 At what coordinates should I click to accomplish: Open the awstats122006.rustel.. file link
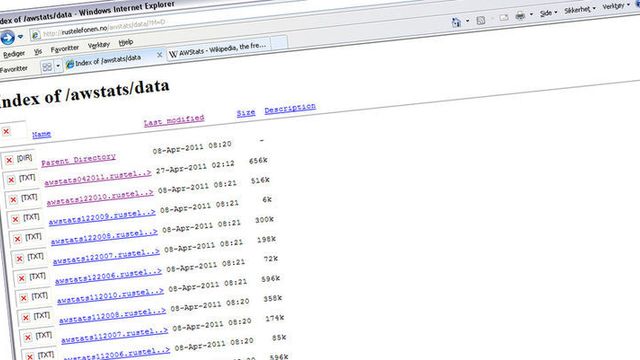108,277
